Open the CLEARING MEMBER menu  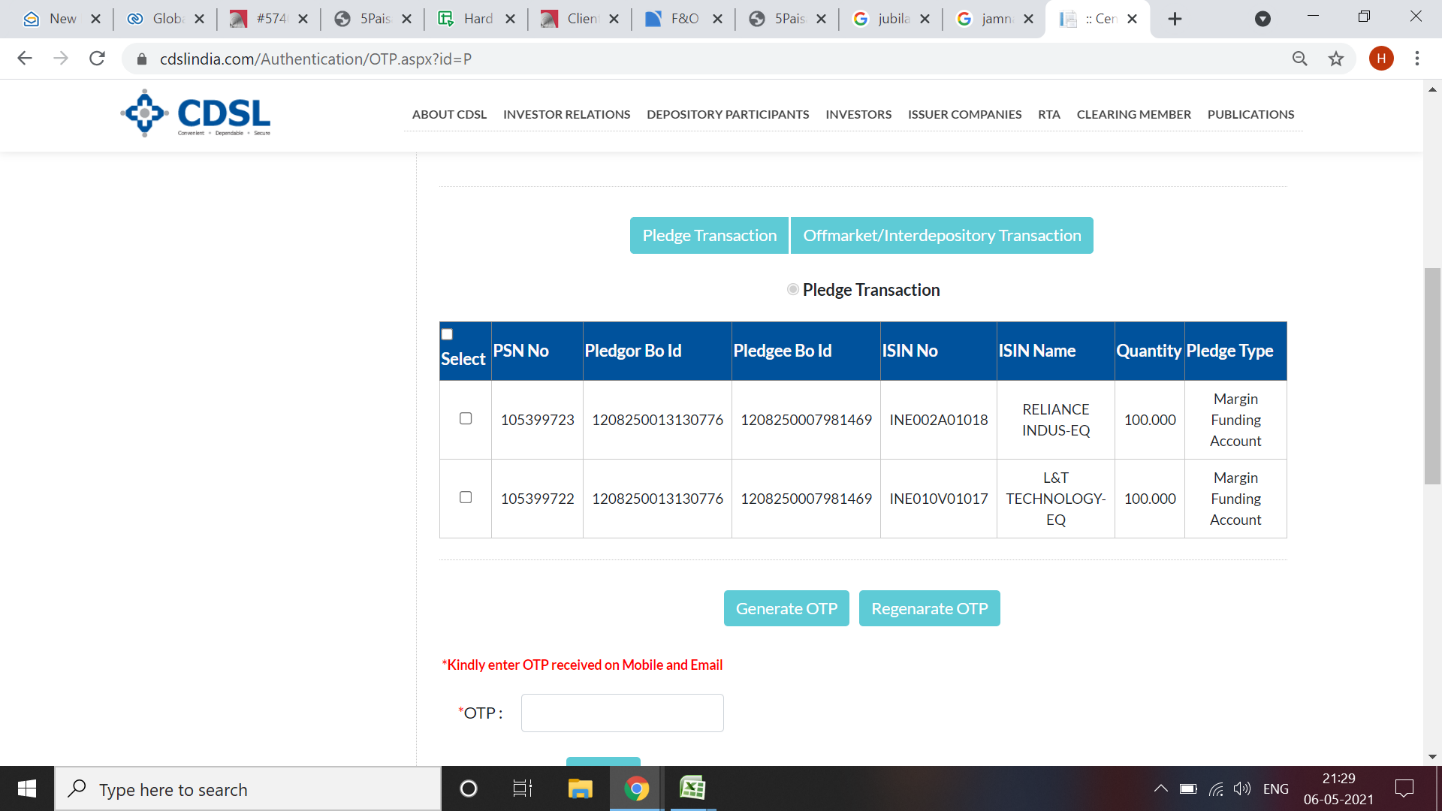coord(1134,114)
